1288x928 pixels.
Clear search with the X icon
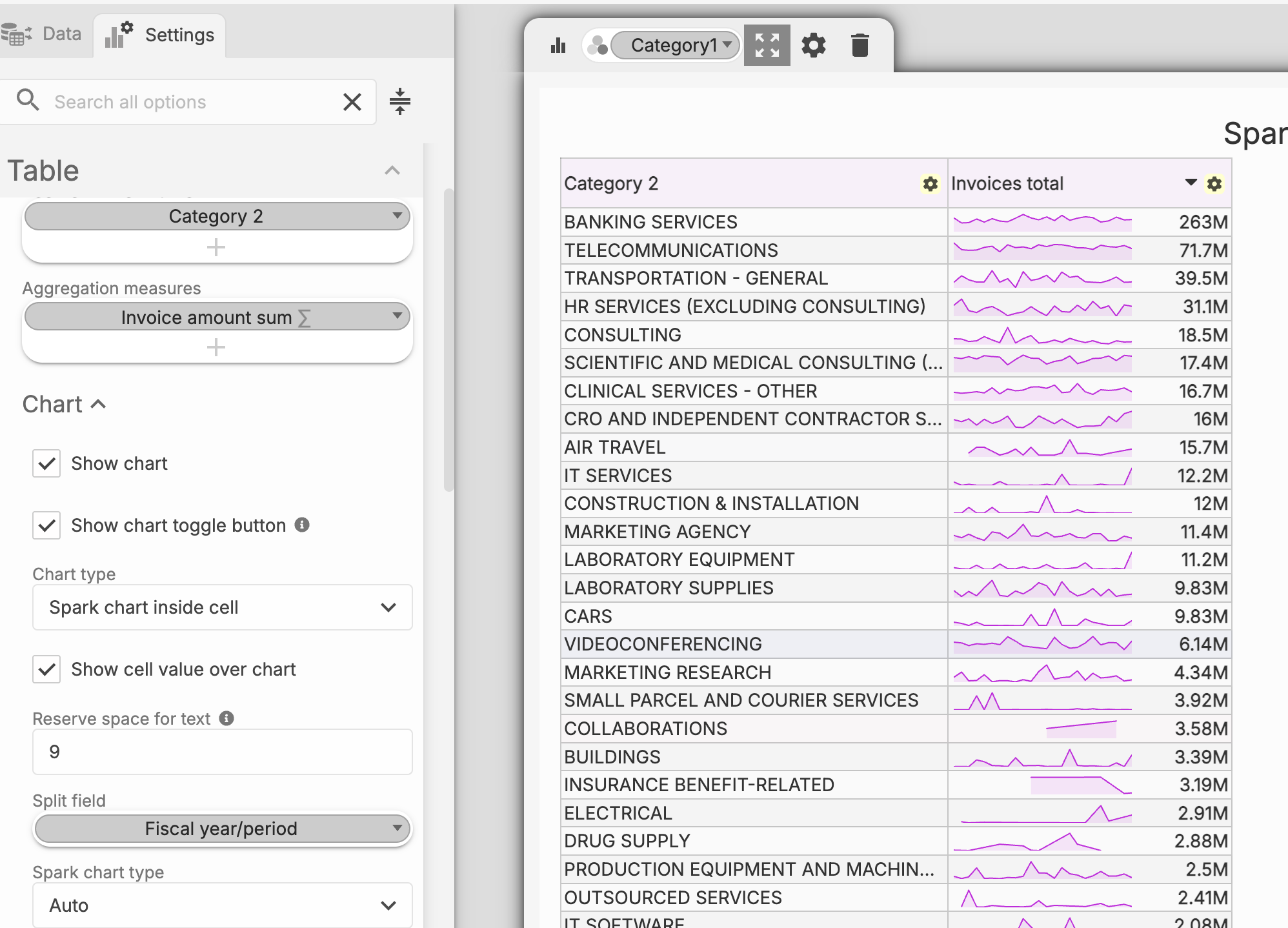click(x=352, y=102)
